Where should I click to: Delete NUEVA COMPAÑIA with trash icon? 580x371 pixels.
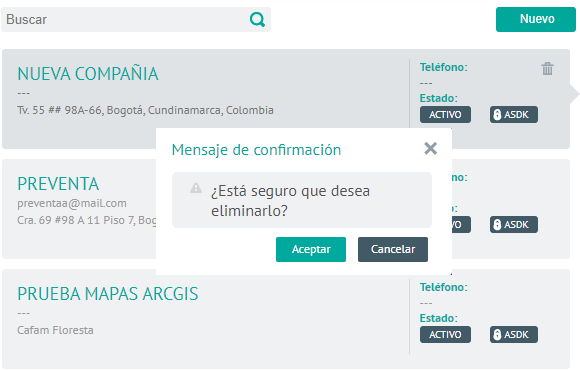(547, 68)
